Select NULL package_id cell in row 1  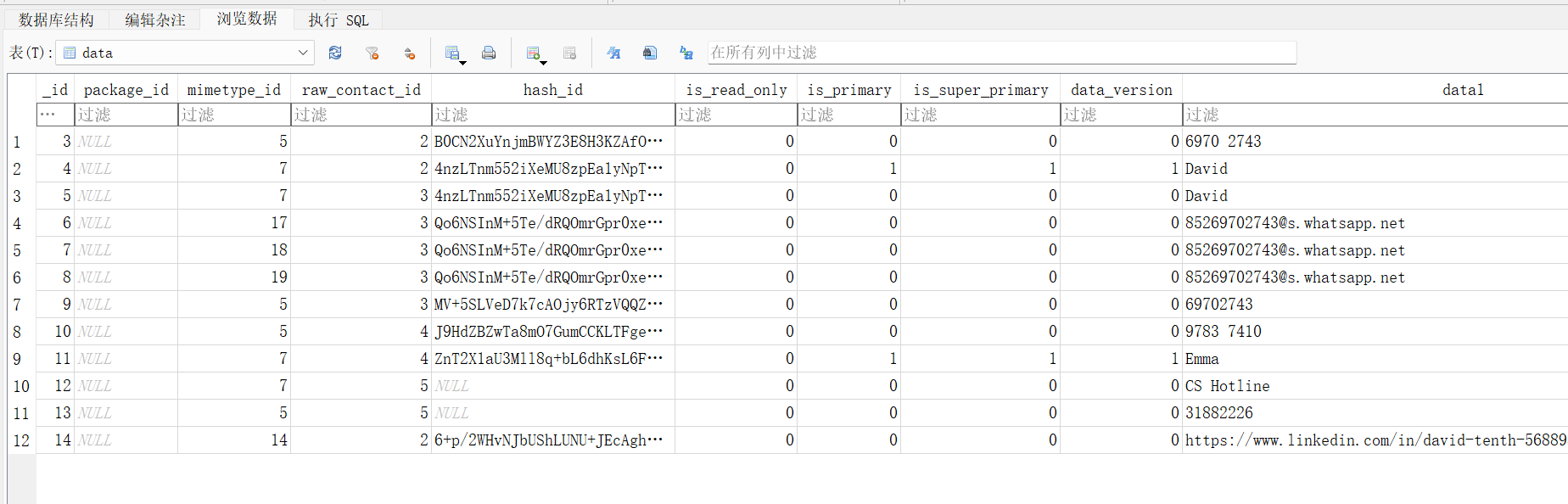click(x=126, y=142)
